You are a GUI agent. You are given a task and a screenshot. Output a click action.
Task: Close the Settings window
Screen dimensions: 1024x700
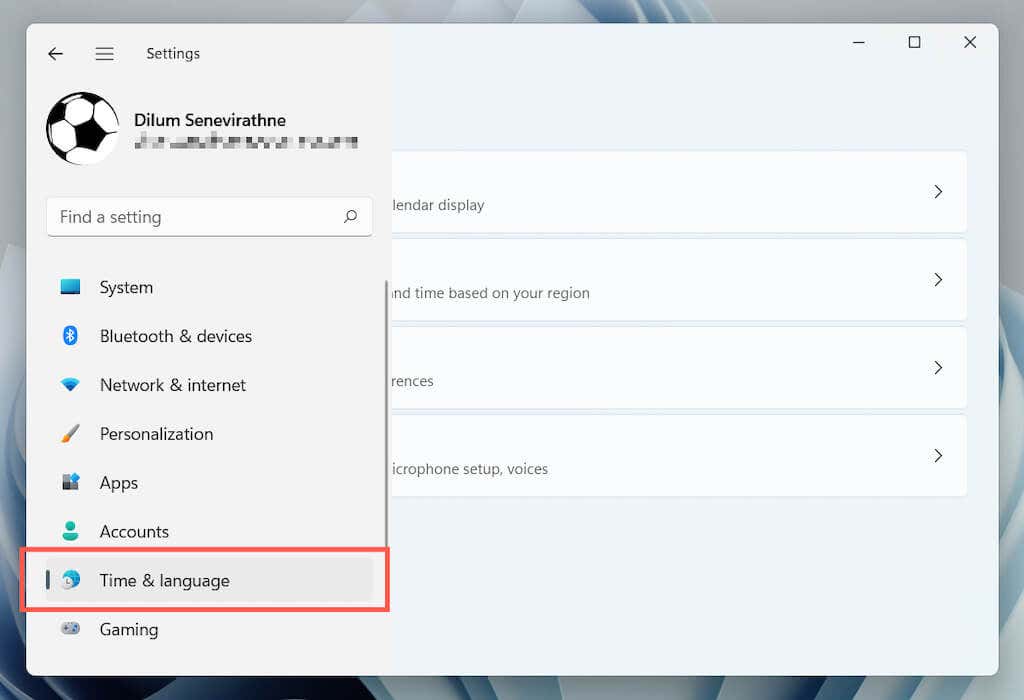[x=970, y=42]
